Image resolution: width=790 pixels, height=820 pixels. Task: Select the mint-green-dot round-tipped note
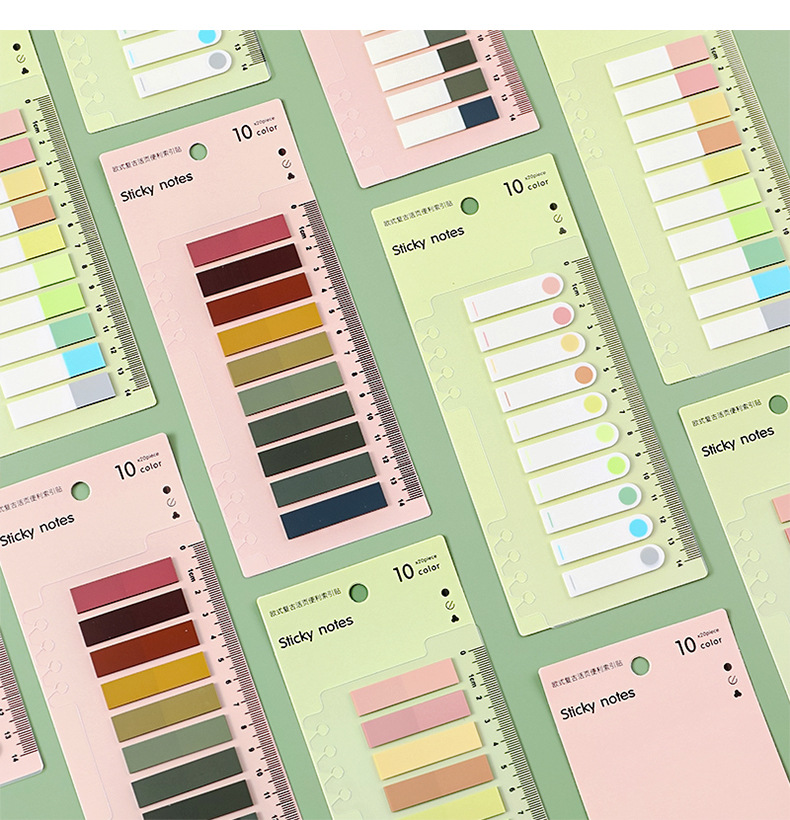tap(590, 507)
